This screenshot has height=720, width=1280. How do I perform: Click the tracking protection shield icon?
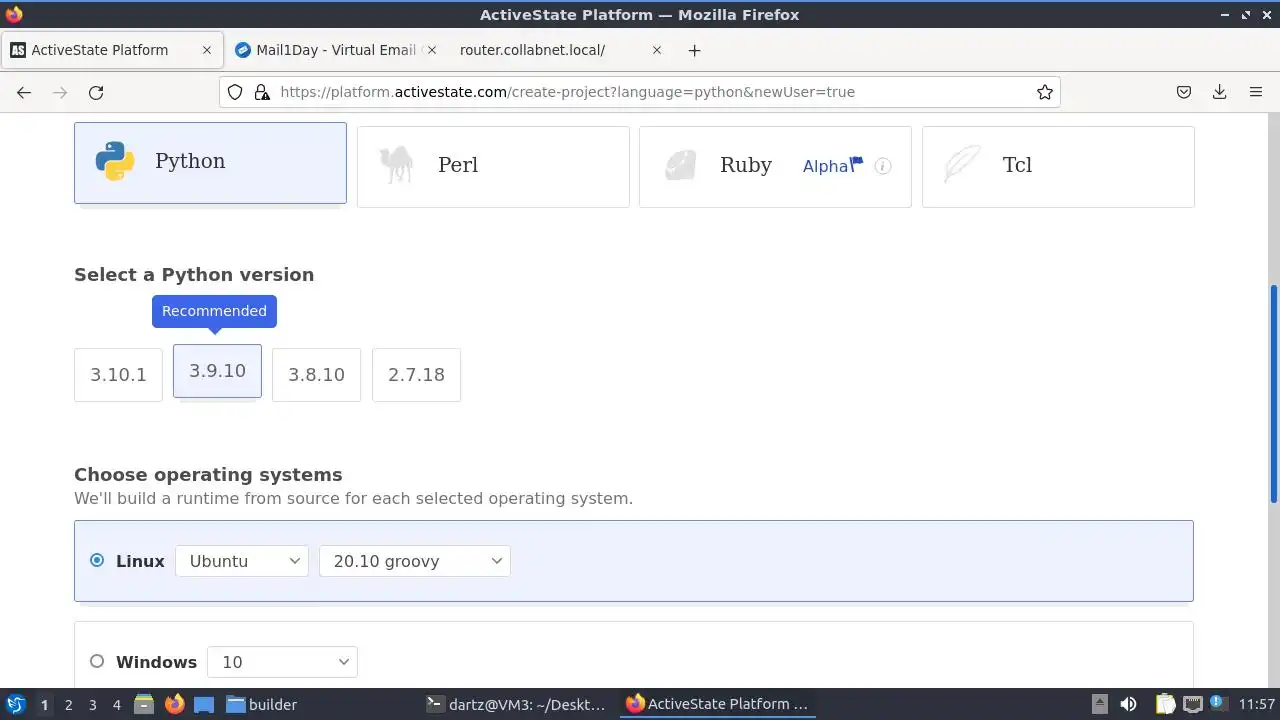pos(235,92)
